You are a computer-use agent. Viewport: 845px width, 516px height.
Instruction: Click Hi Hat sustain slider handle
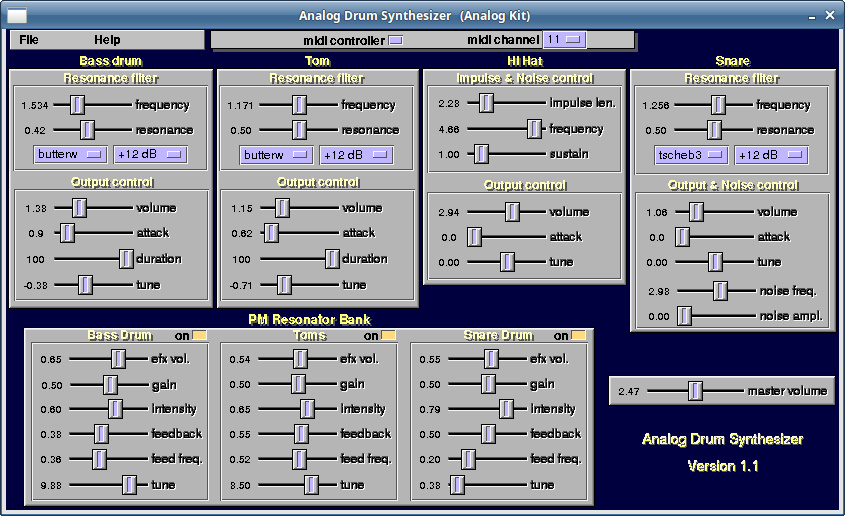pyautogui.click(x=481, y=154)
